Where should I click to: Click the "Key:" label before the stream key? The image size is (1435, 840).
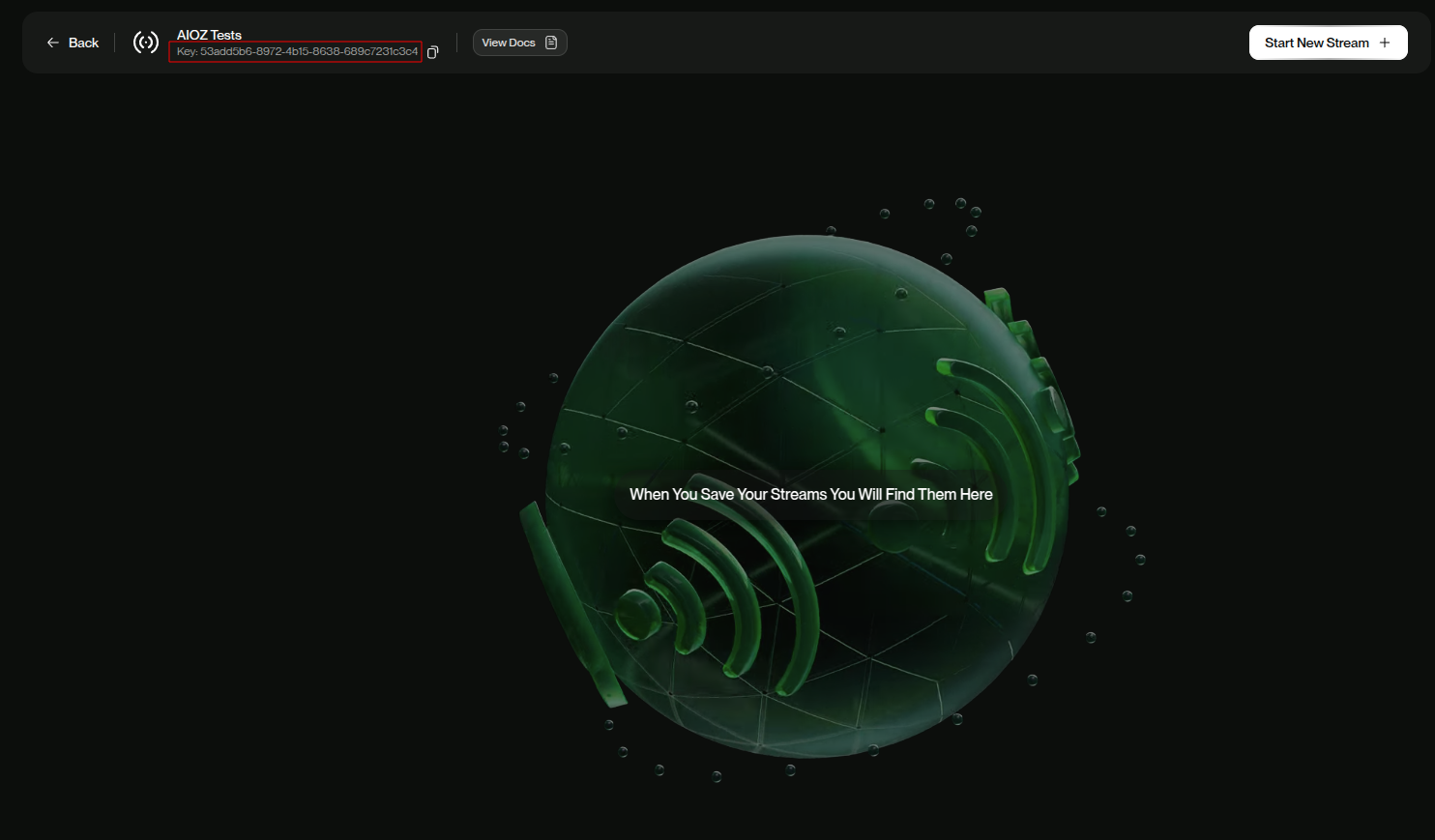click(x=187, y=51)
